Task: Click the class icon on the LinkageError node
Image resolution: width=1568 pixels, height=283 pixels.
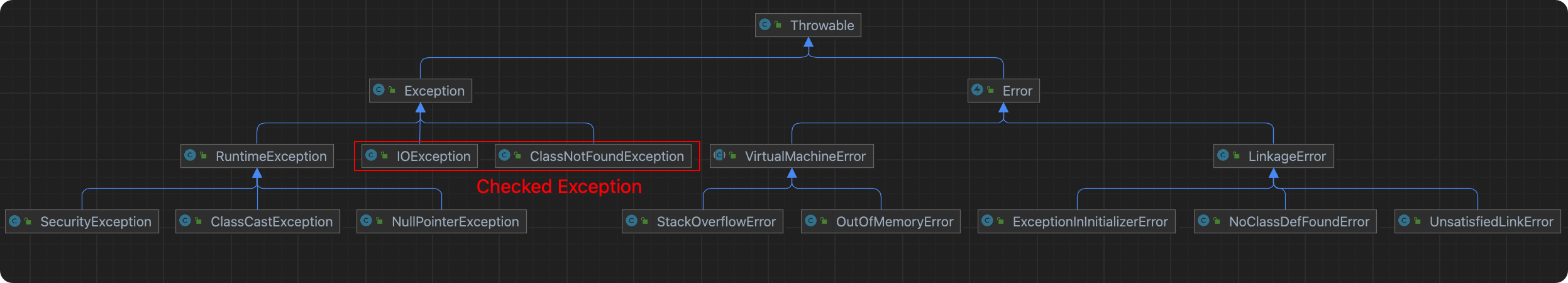Action: pos(1223,155)
